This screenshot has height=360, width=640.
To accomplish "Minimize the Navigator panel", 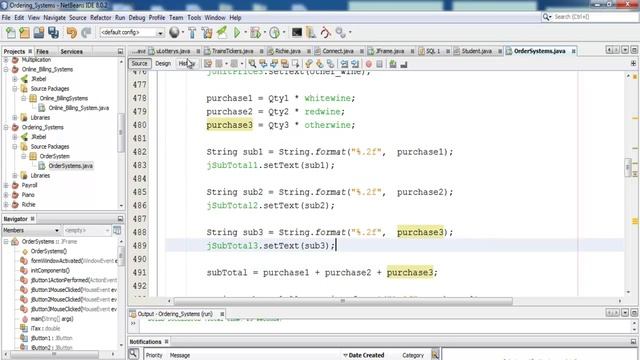I will 120,219.
